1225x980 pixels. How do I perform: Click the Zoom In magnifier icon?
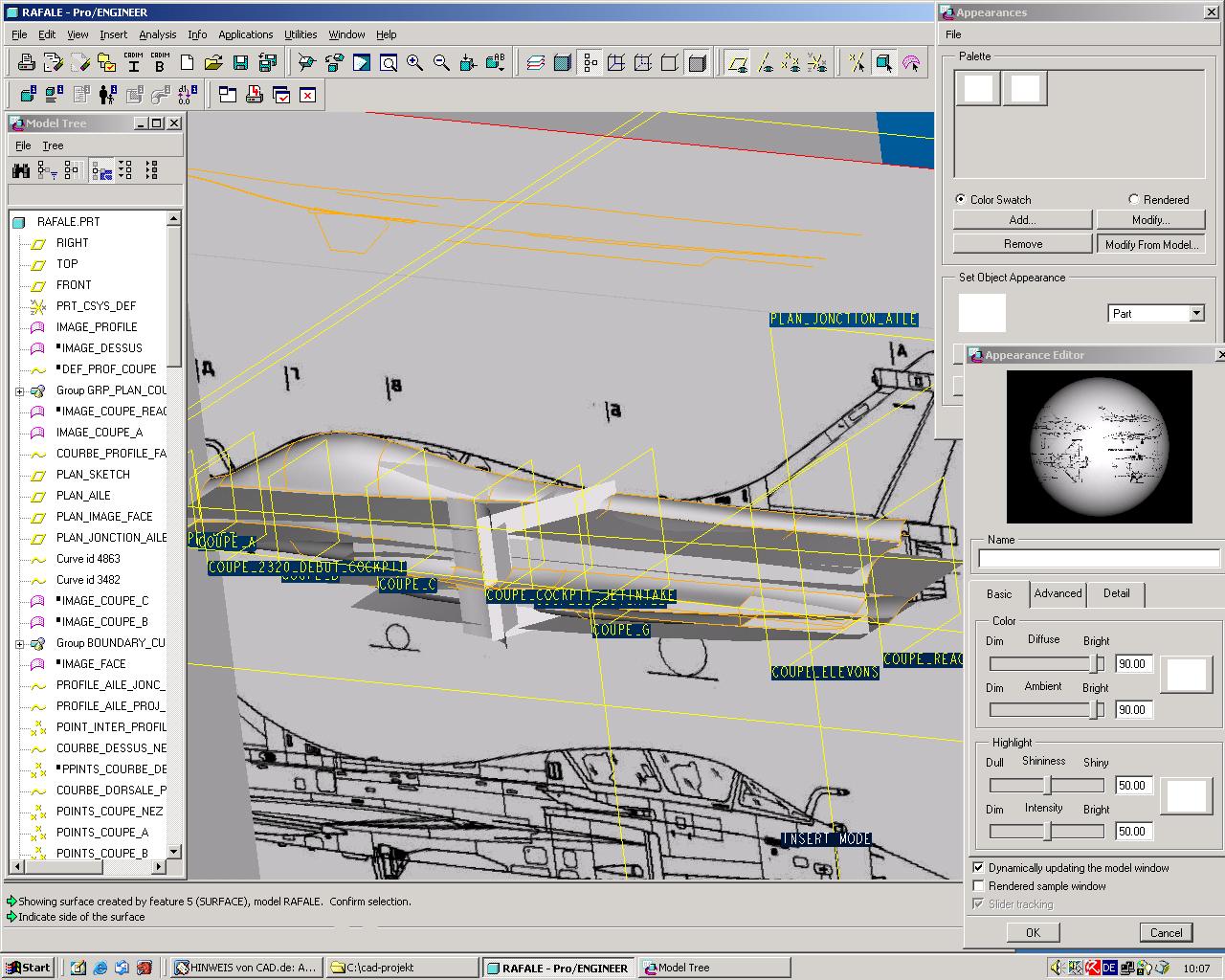(x=414, y=63)
